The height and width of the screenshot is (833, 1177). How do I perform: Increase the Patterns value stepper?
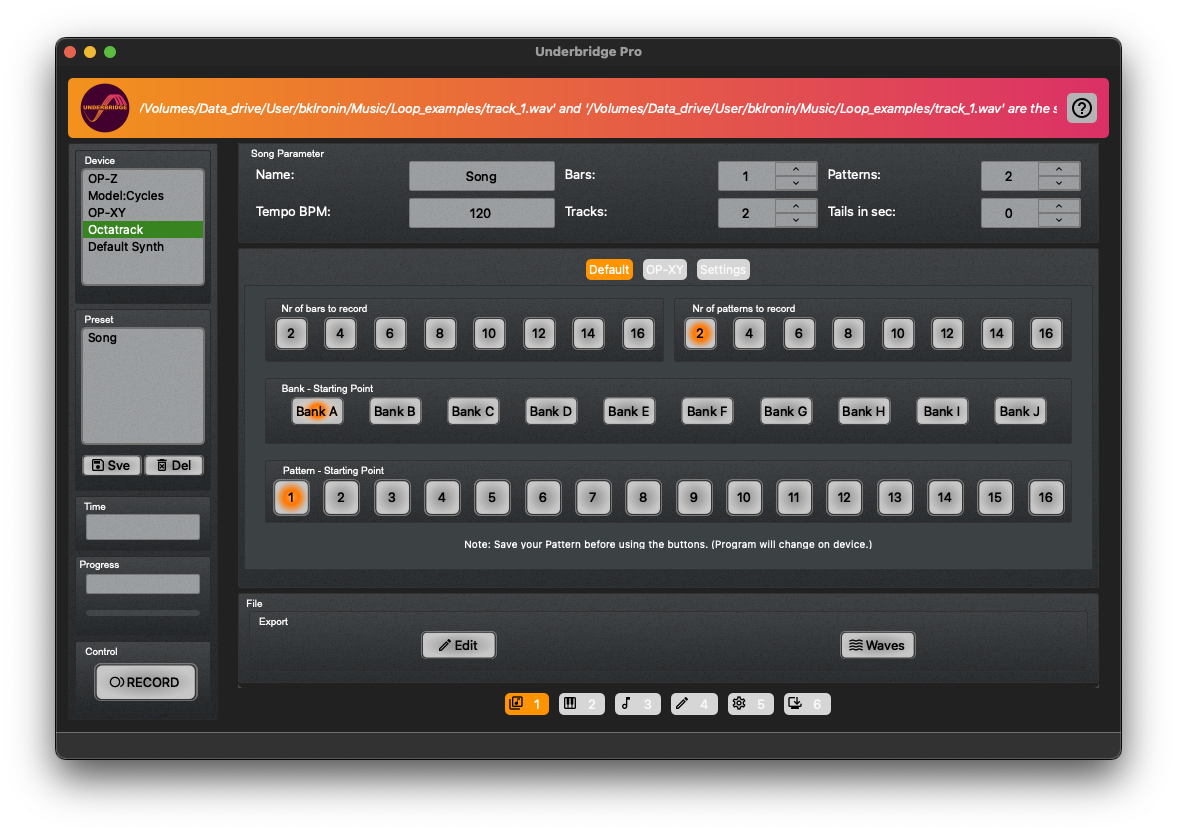click(x=1058, y=169)
